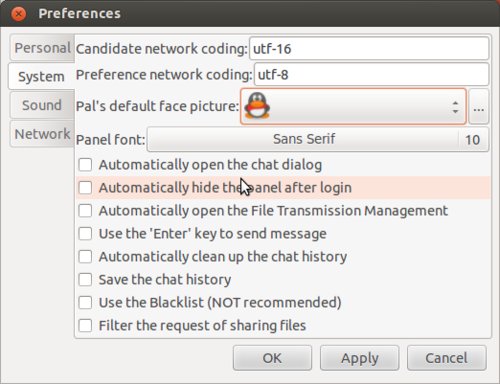500x384 pixels.
Task: Tick automatically clean up the chat history
Action: tap(85, 257)
